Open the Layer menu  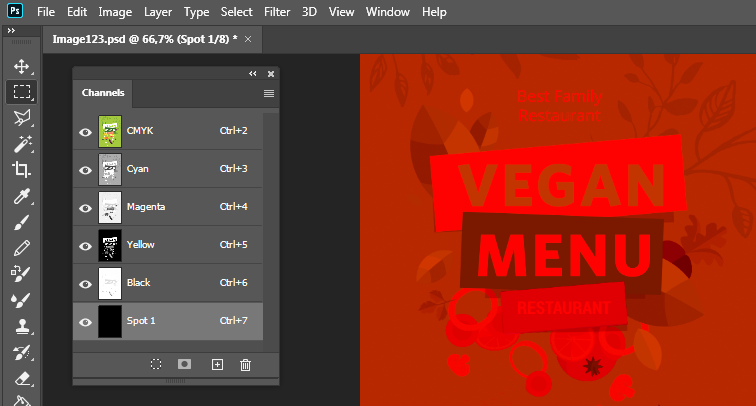(x=157, y=12)
